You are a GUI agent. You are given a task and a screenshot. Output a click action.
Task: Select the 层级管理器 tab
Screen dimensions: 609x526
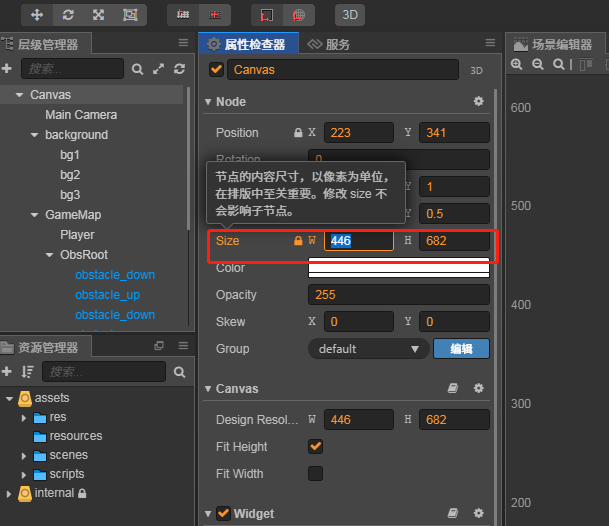coord(46,44)
